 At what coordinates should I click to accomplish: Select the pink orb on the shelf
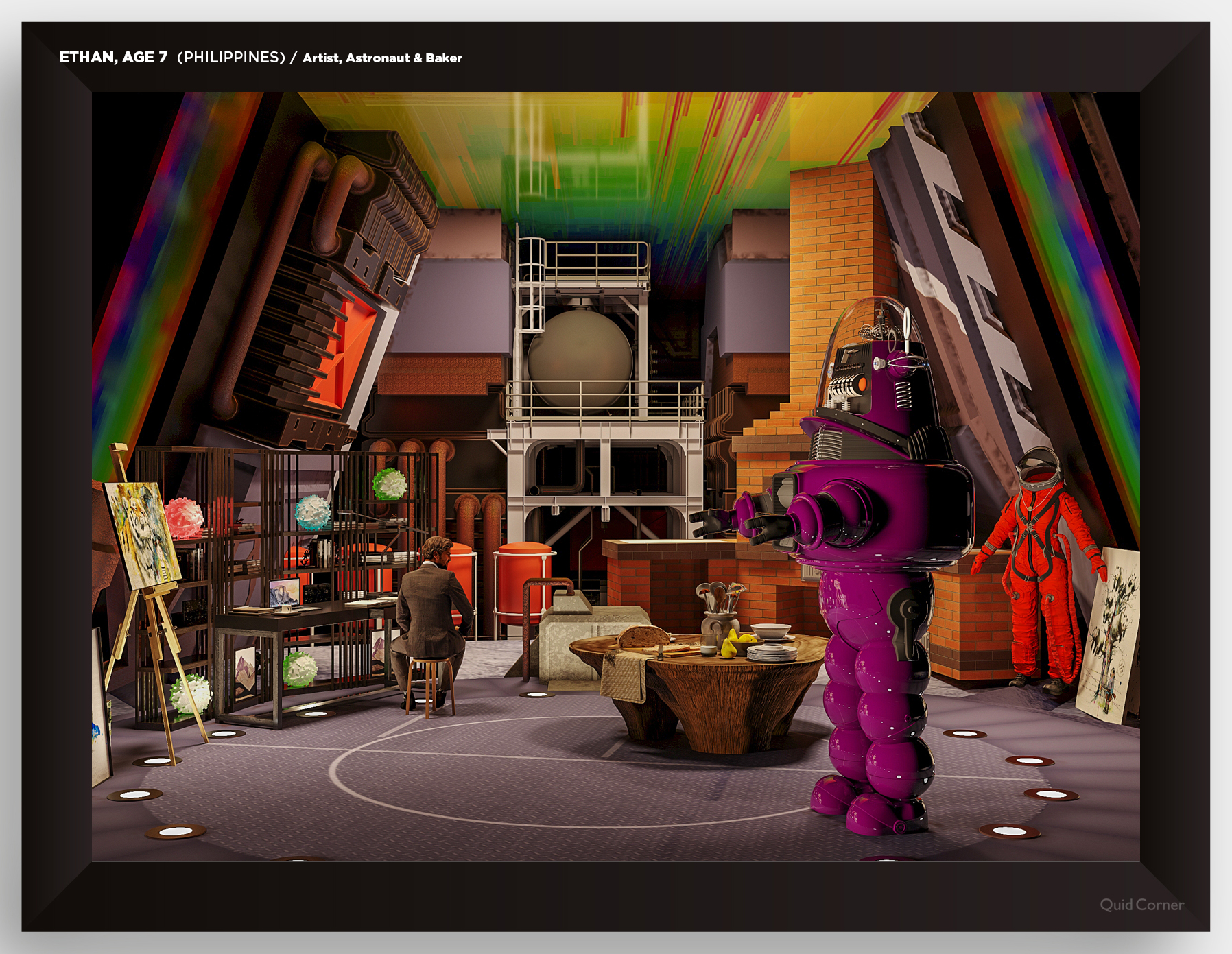click(184, 518)
